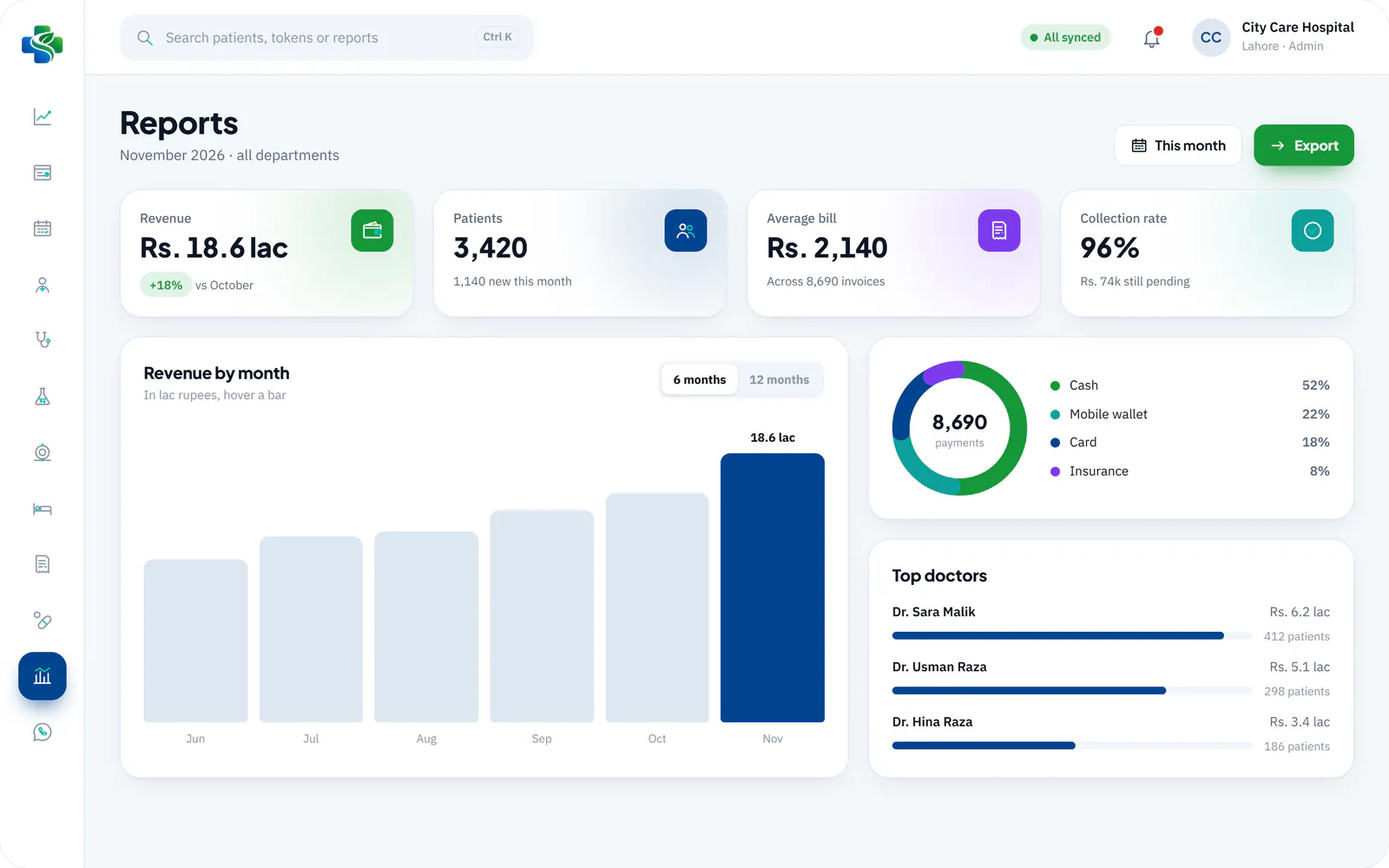Click the November revenue bar
1389x868 pixels.
pos(773,588)
